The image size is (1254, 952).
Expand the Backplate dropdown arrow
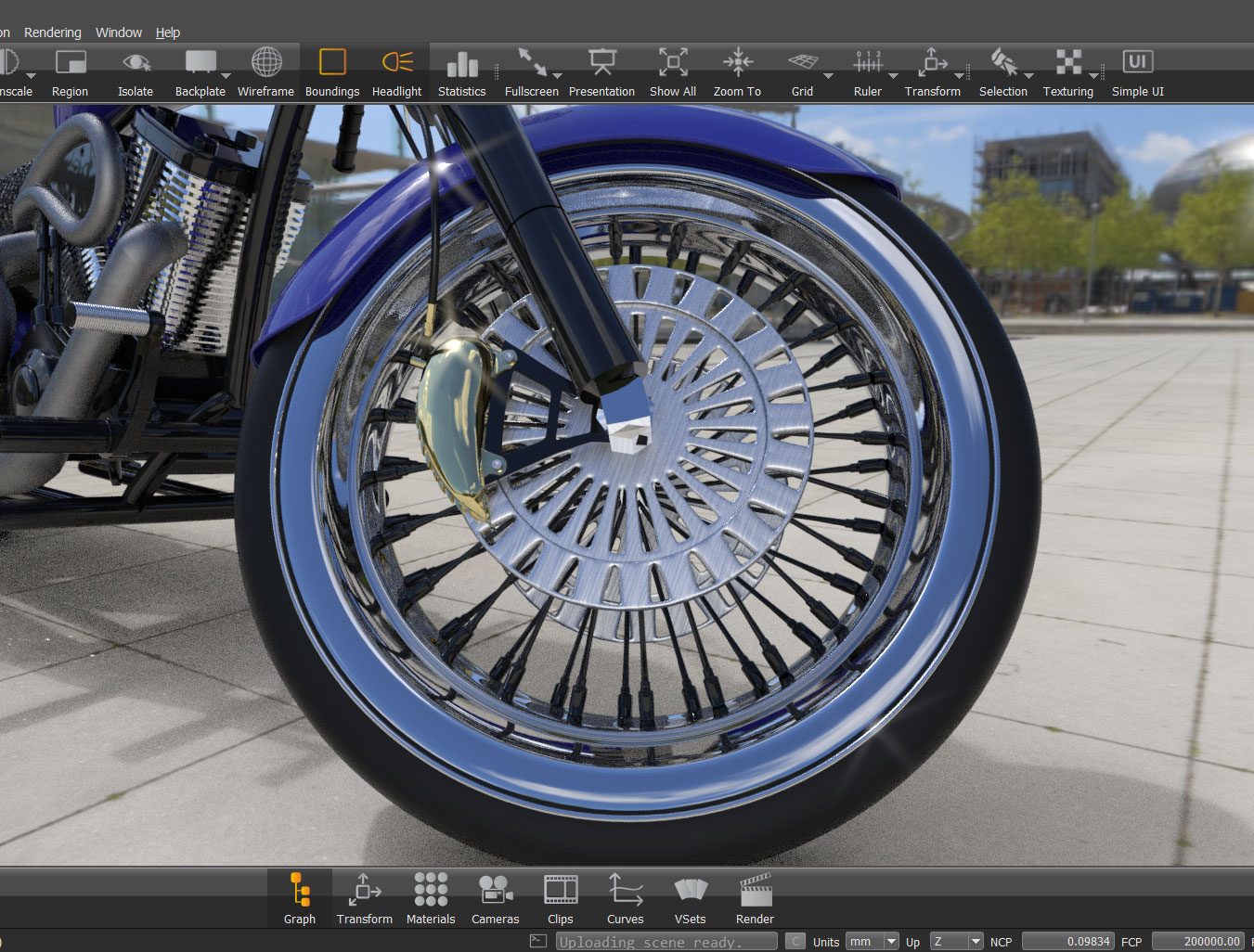click(226, 76)
